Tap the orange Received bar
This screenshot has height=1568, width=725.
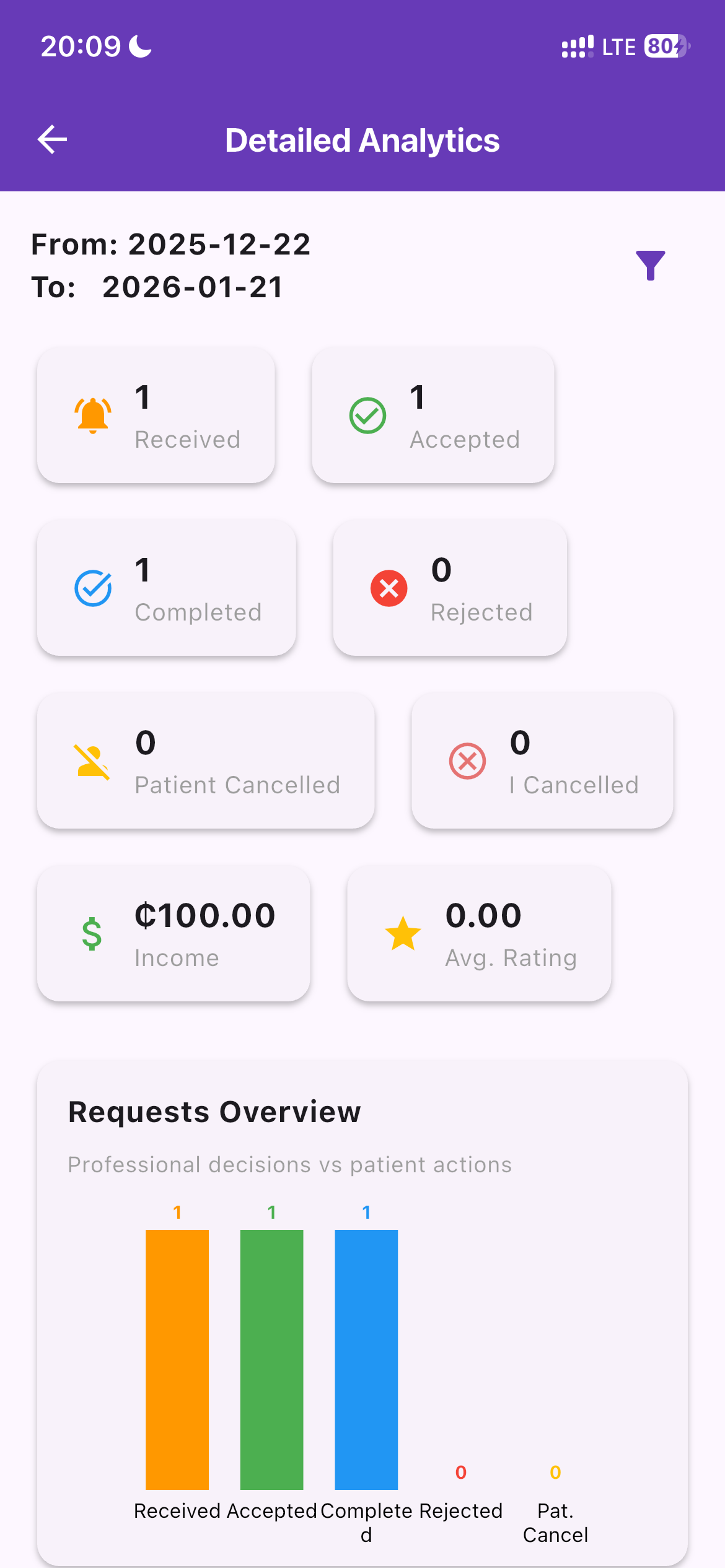177,1359
